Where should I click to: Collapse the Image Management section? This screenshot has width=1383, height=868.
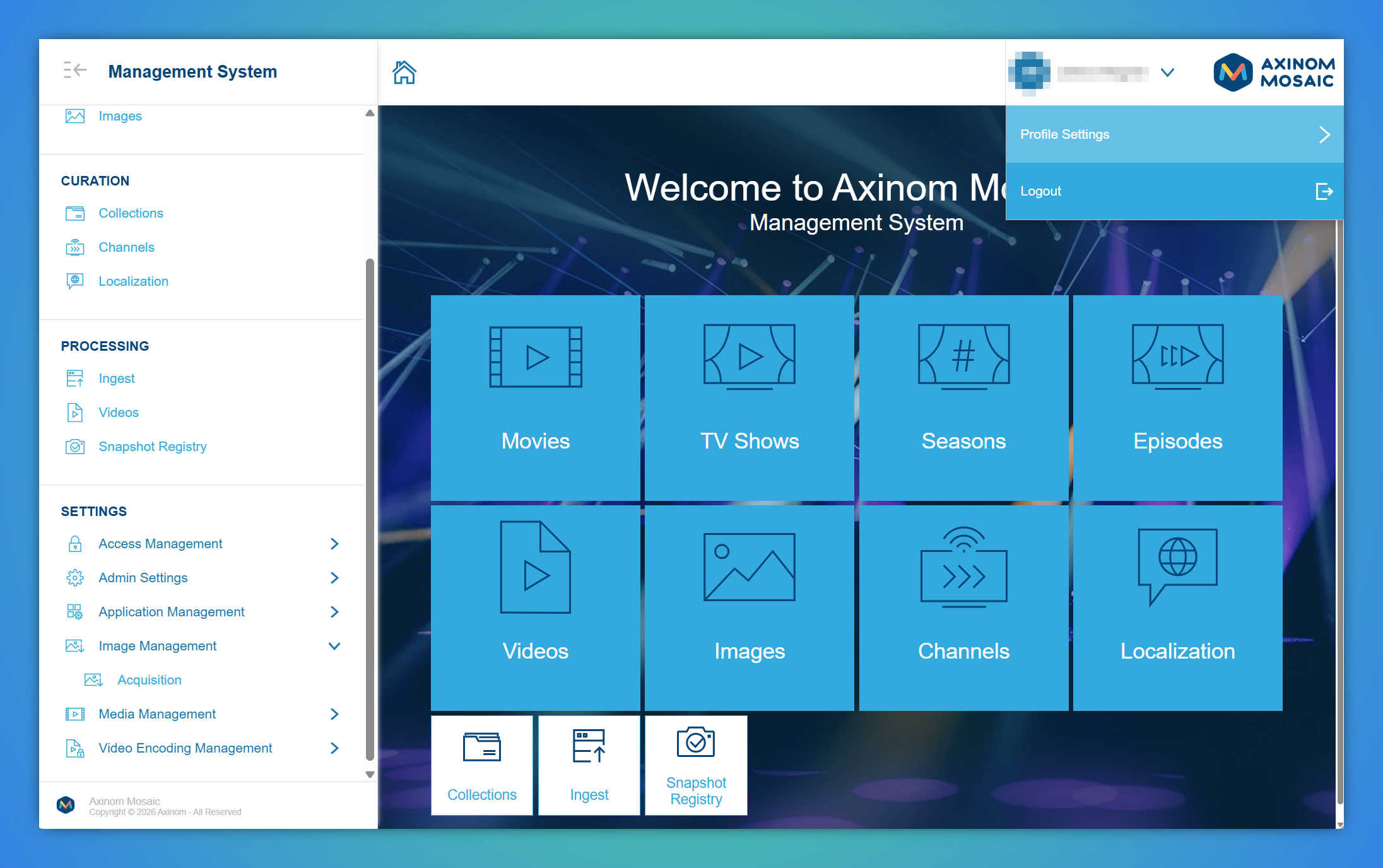[x=334, y=646]
